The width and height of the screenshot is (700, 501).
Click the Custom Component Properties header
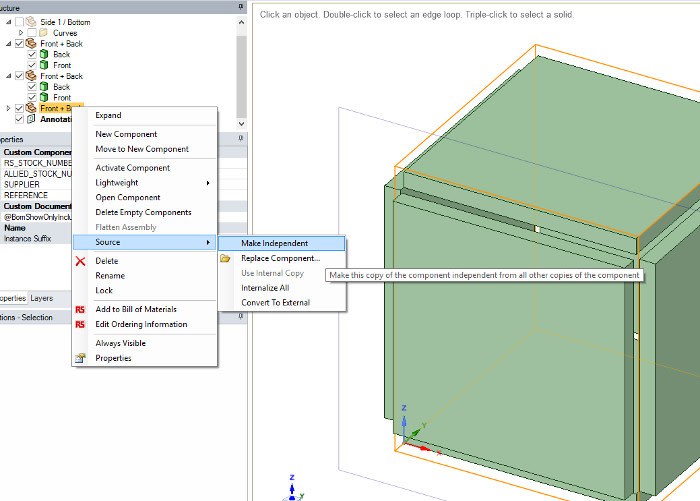(x=36, y=152)
